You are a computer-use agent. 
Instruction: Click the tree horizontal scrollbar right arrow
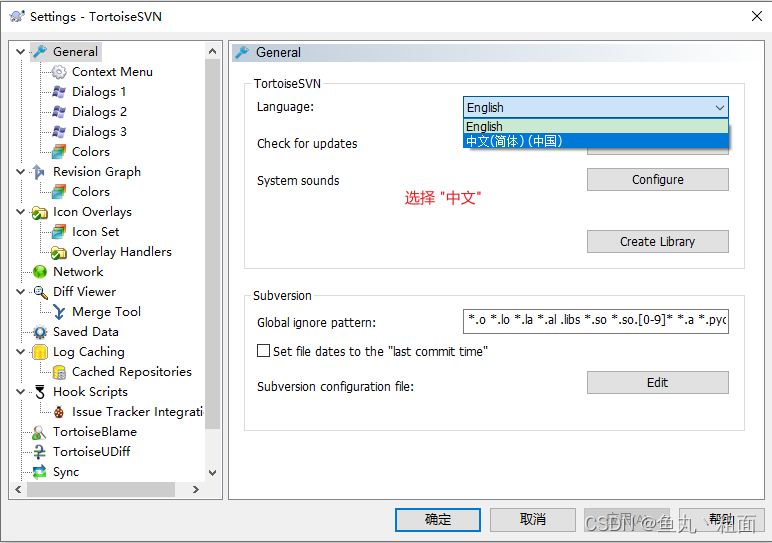tap(195, 489)
